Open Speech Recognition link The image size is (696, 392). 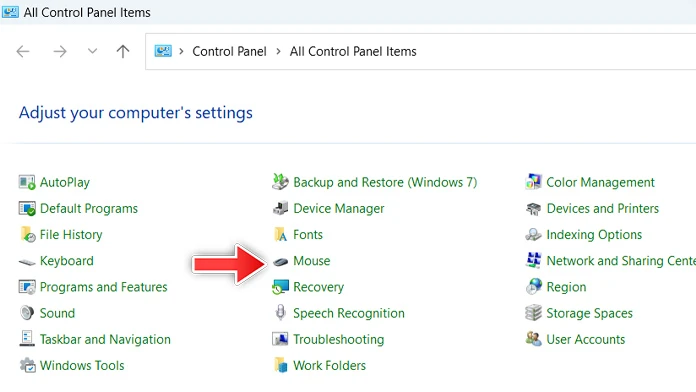coord(349,313)
